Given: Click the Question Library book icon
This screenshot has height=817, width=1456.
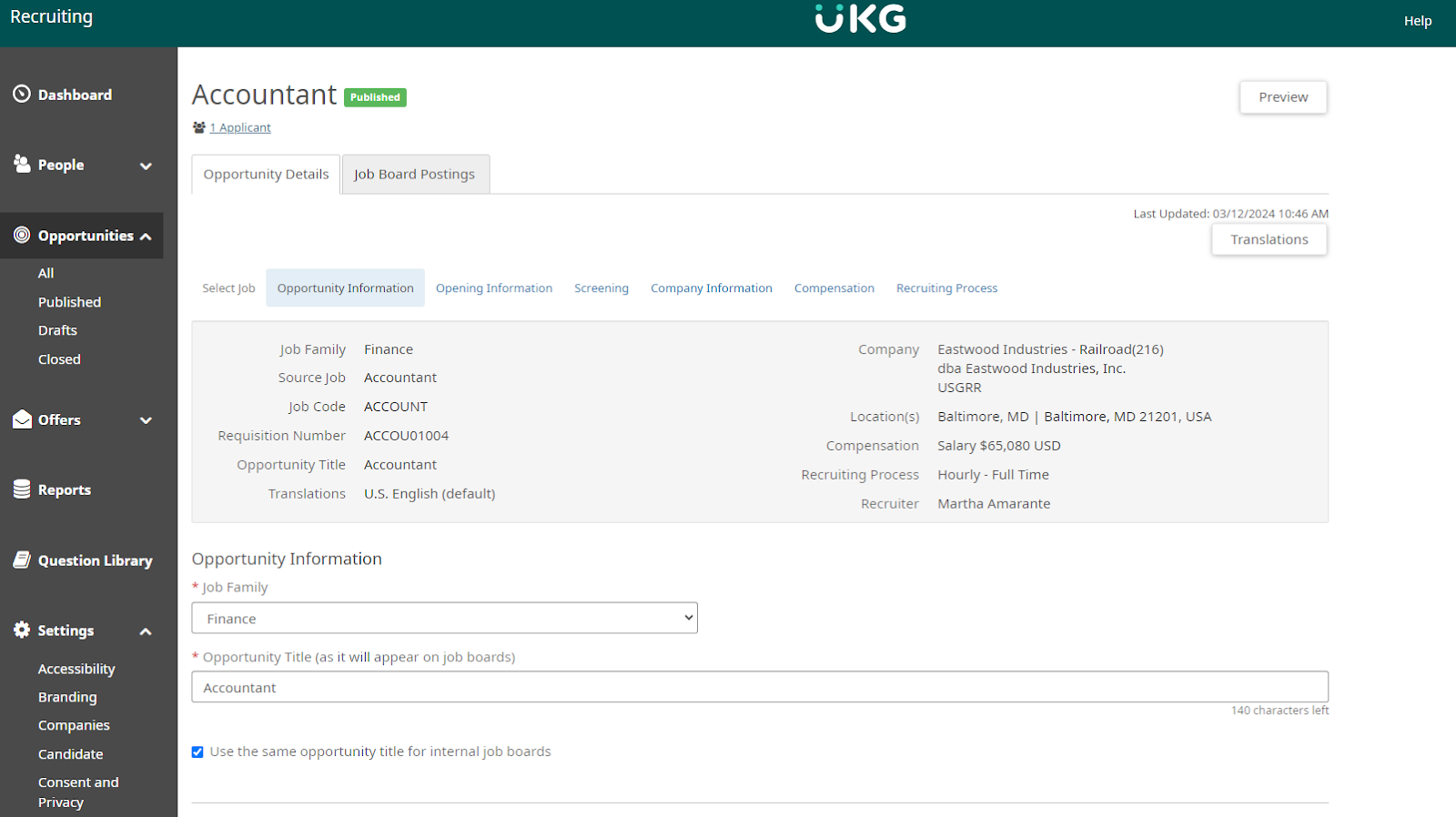Looking at the screenshot, I should pyautogui.click(x=22, y=560).
